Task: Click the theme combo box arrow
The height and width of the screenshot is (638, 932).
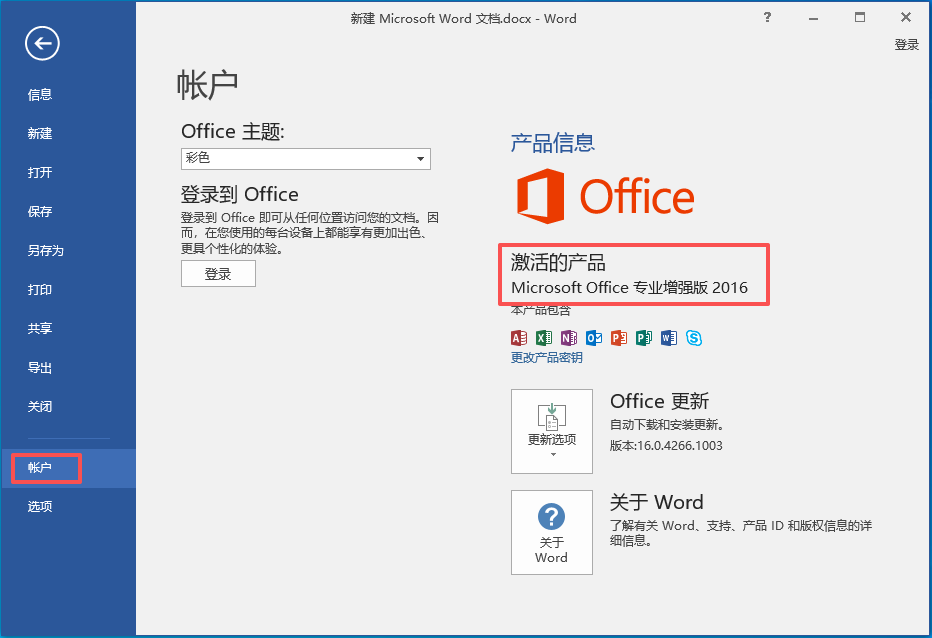Action: coord(420,159)
